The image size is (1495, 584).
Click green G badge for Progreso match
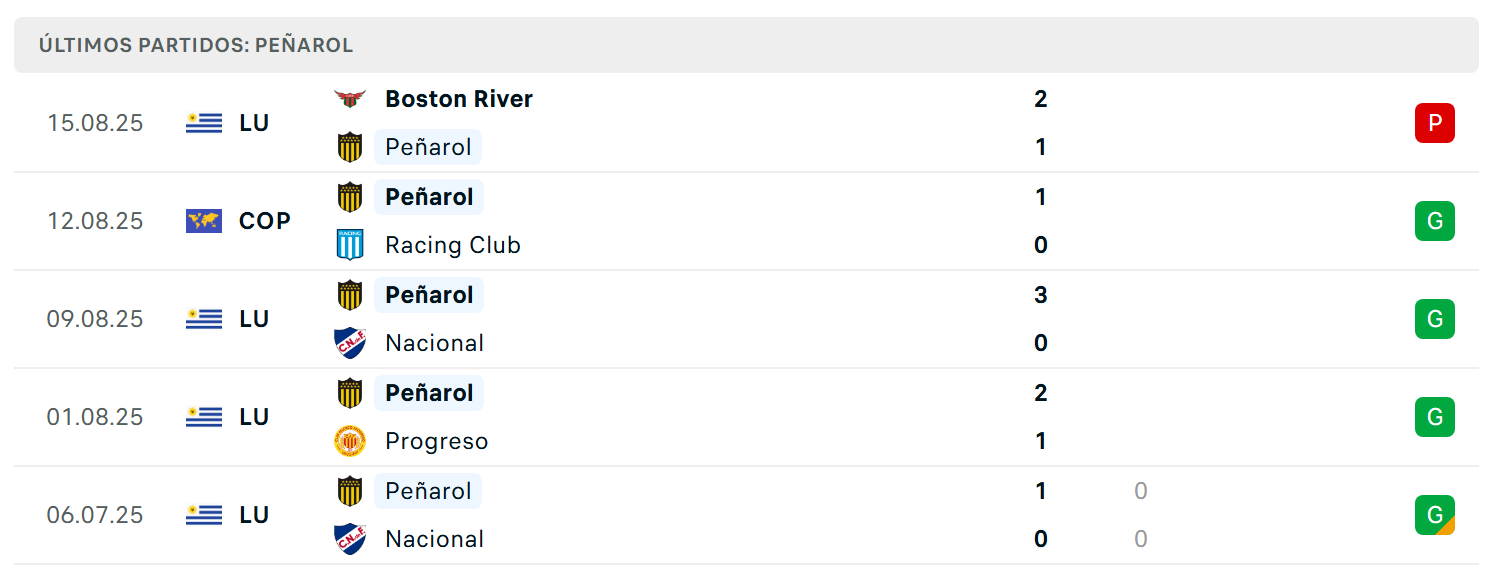point(1435,417)
